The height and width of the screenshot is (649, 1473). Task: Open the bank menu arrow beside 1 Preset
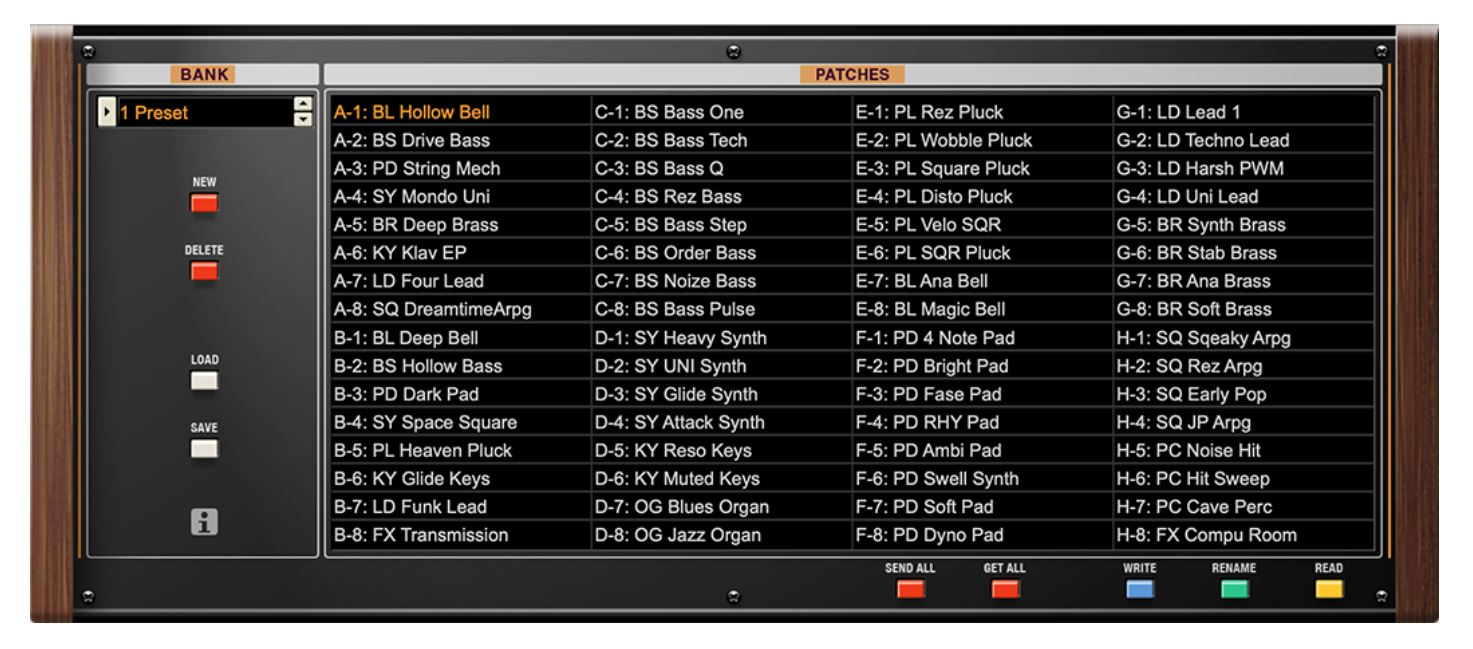click(x=107, y=112)
